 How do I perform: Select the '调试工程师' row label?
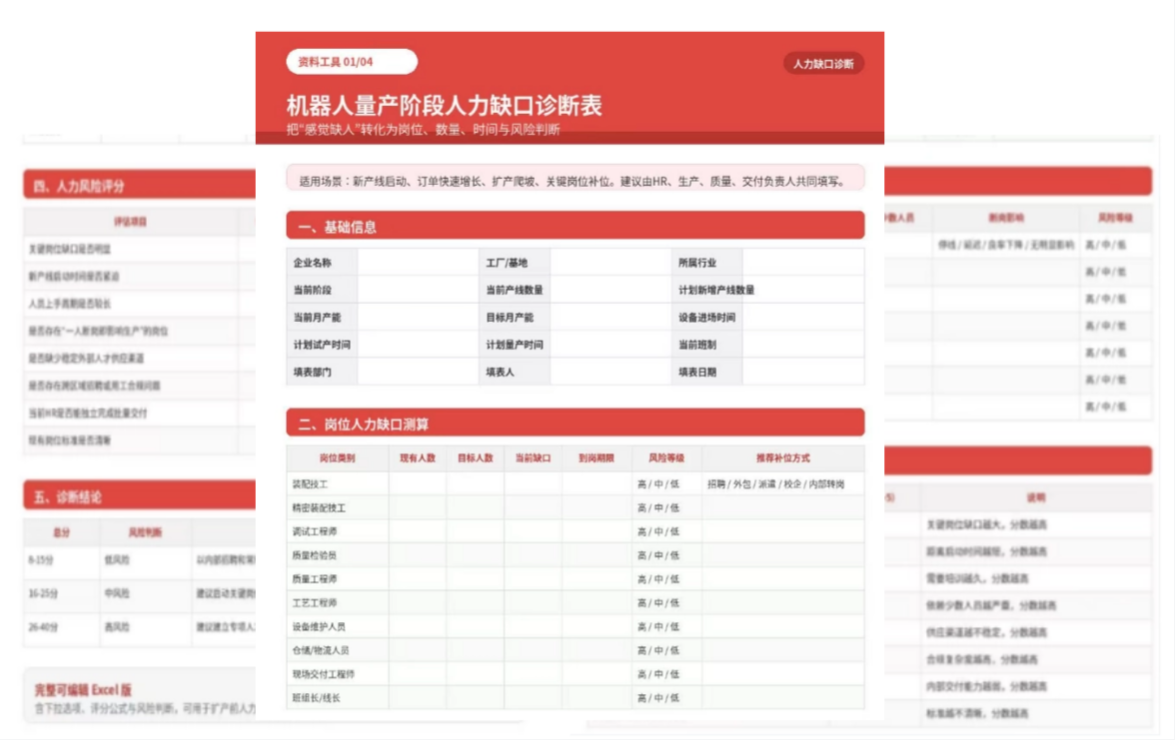click(315, 531)
